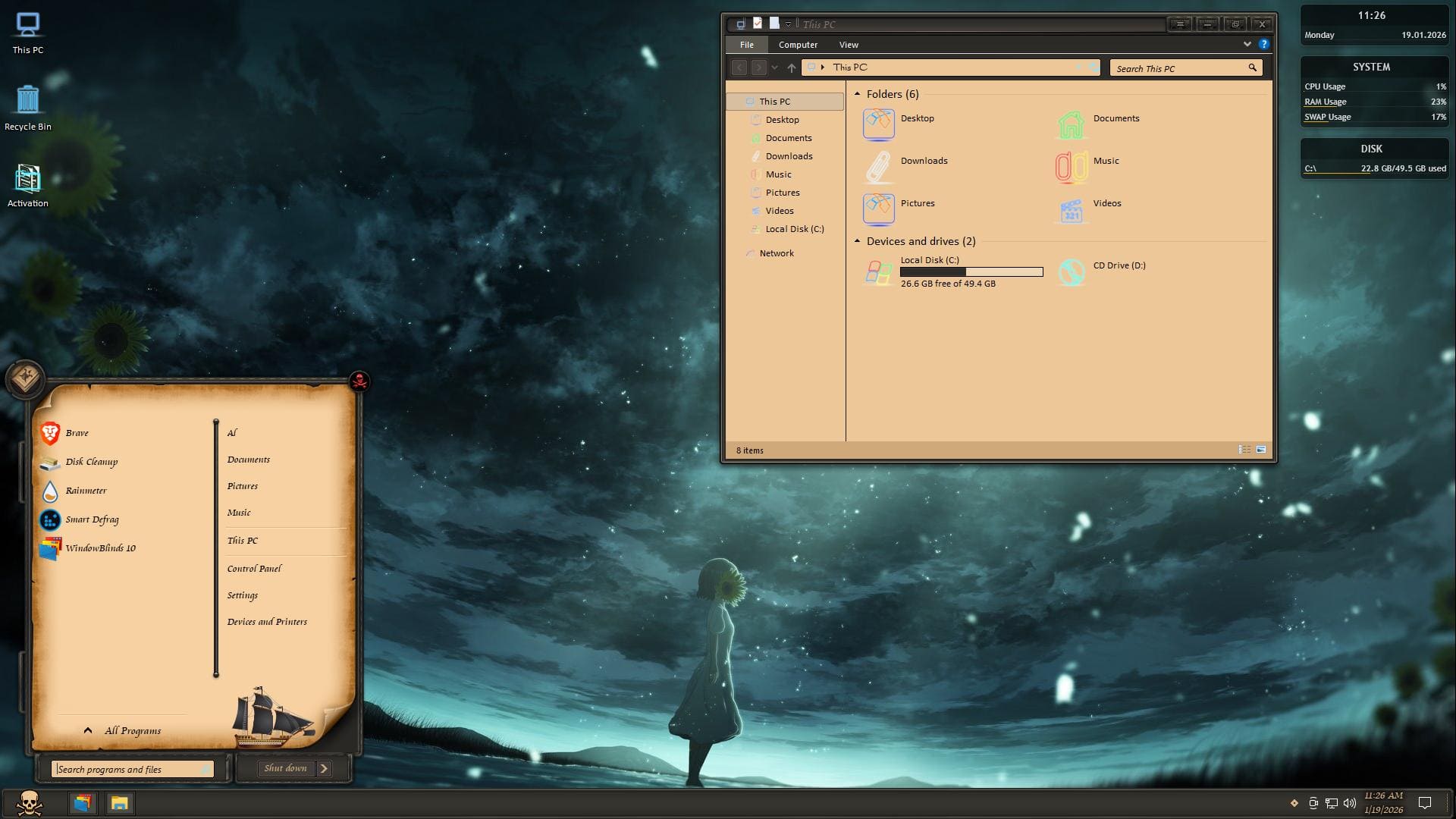Open the Downloads paperclip folder in main pane
Screen dimensions: 1456x819
pos(878,166)
